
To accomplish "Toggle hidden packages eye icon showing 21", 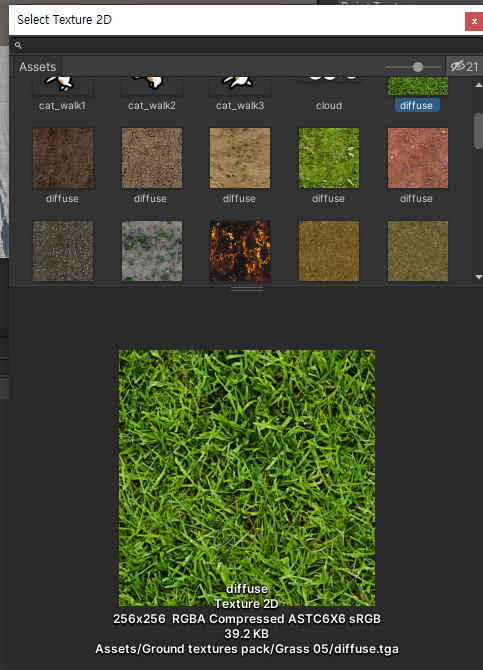I will pyautogui.click(x=464, y=67).
